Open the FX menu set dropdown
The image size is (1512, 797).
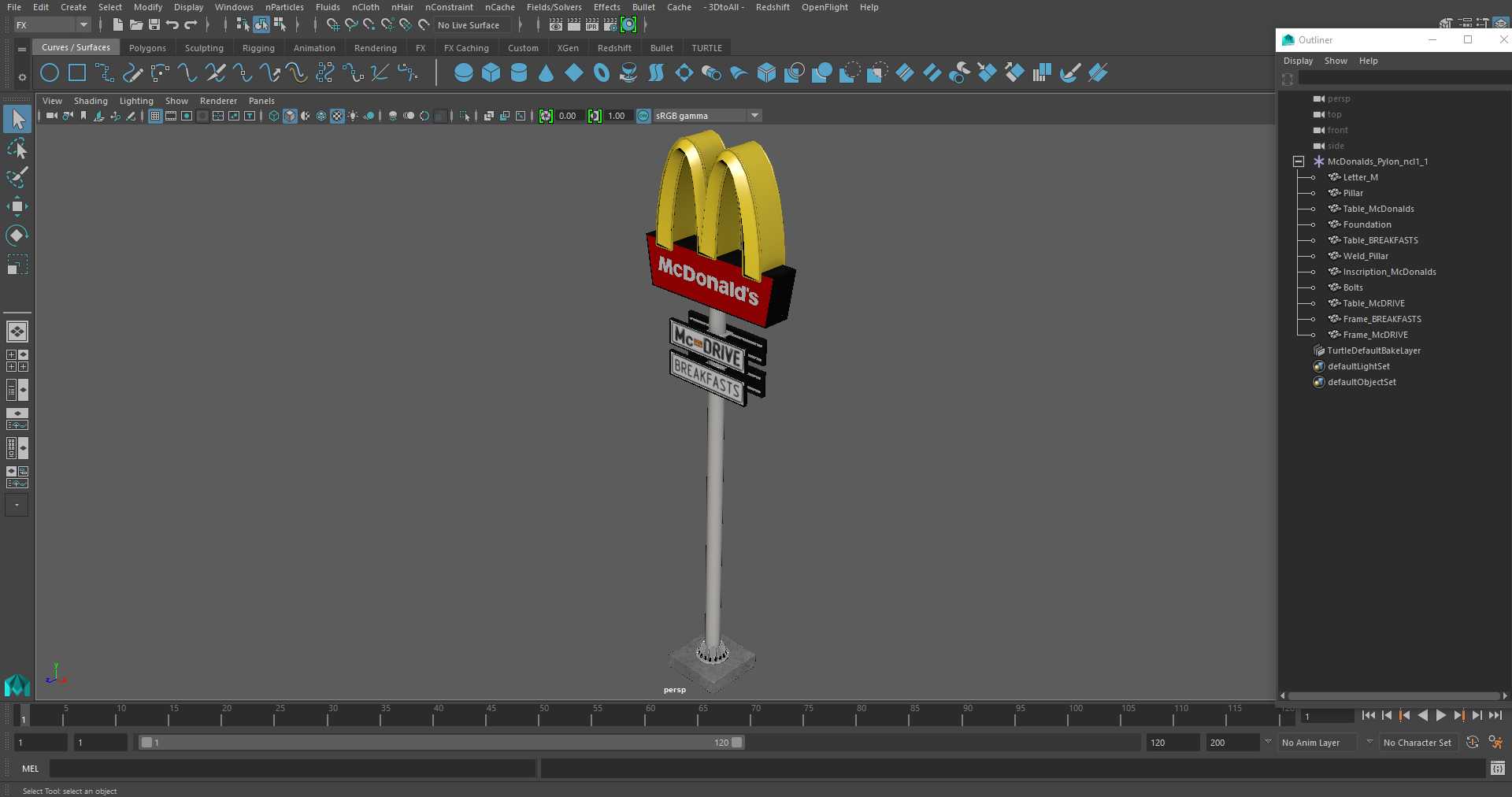pyautogui.click(x=52, y=25)
